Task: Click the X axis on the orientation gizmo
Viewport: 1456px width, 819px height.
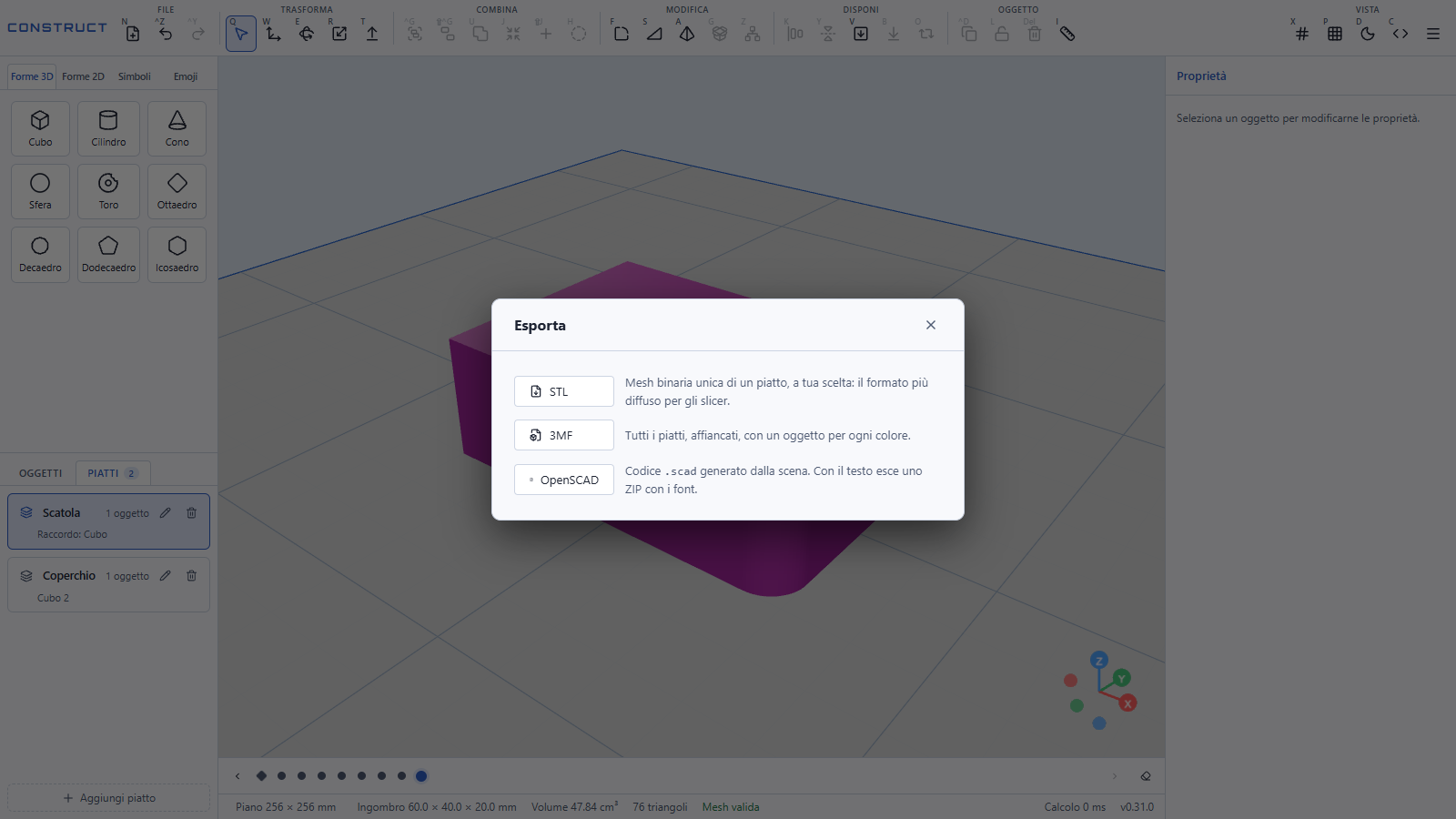Action: [1128, 703]
